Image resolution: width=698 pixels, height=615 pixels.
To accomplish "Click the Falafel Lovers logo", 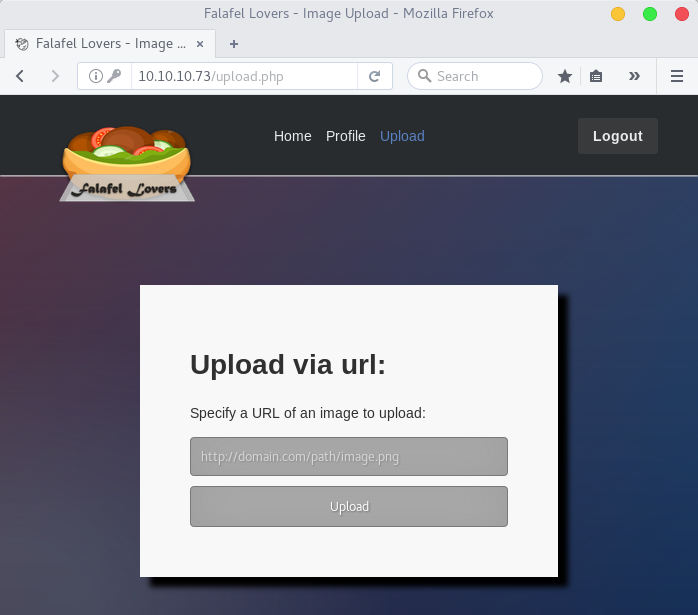I will coord(127,163).
